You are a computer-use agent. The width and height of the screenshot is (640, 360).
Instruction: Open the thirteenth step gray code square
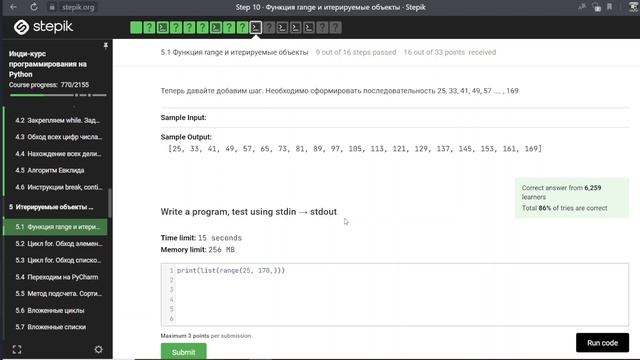click(296, 27)
